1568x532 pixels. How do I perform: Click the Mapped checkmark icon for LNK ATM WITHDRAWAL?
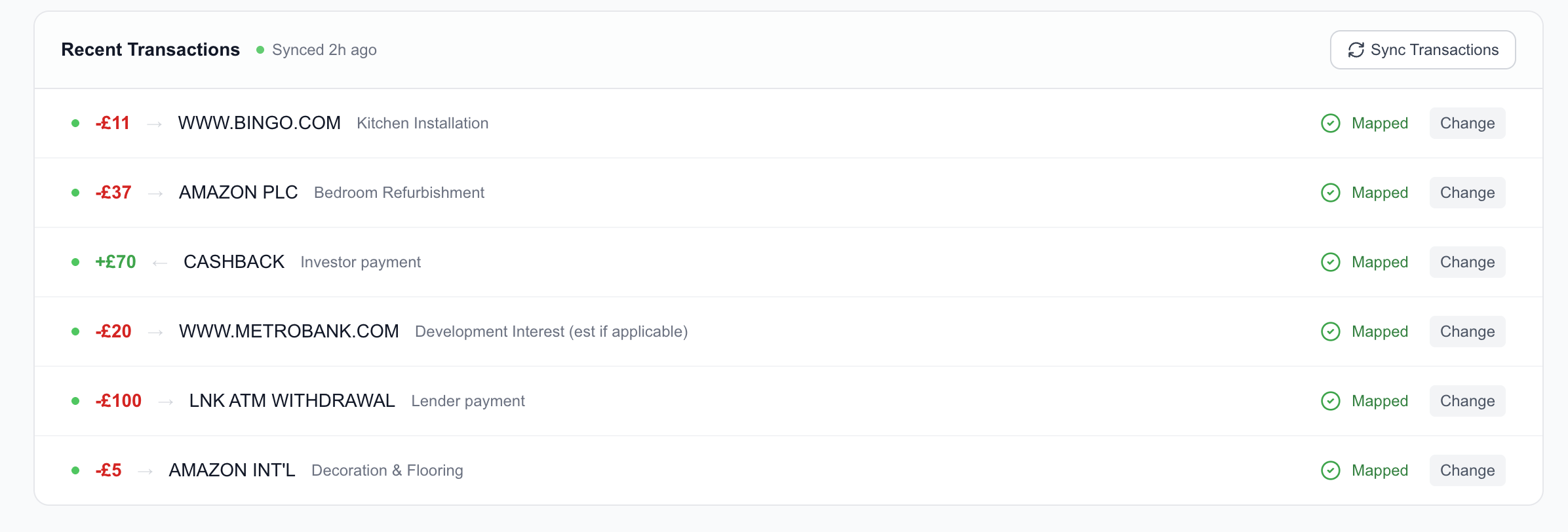pos(1331,401)
